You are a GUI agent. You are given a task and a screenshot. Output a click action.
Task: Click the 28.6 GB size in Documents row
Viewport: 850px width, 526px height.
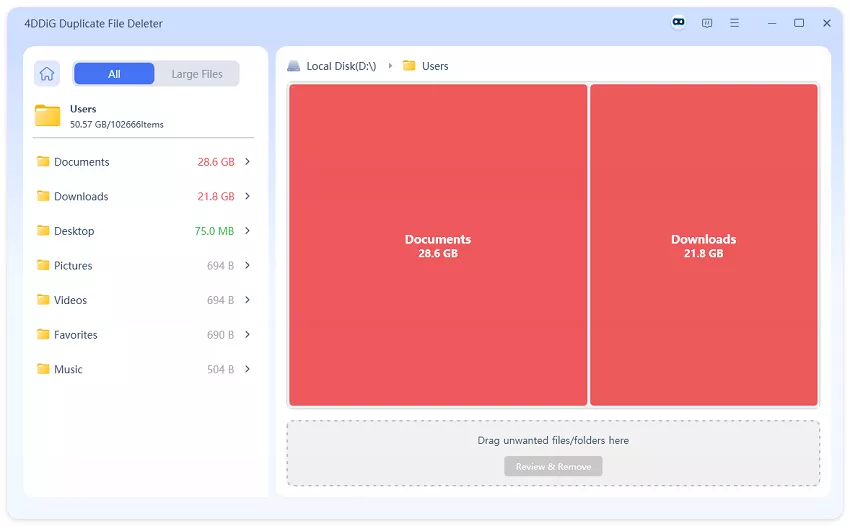point(216,162)
